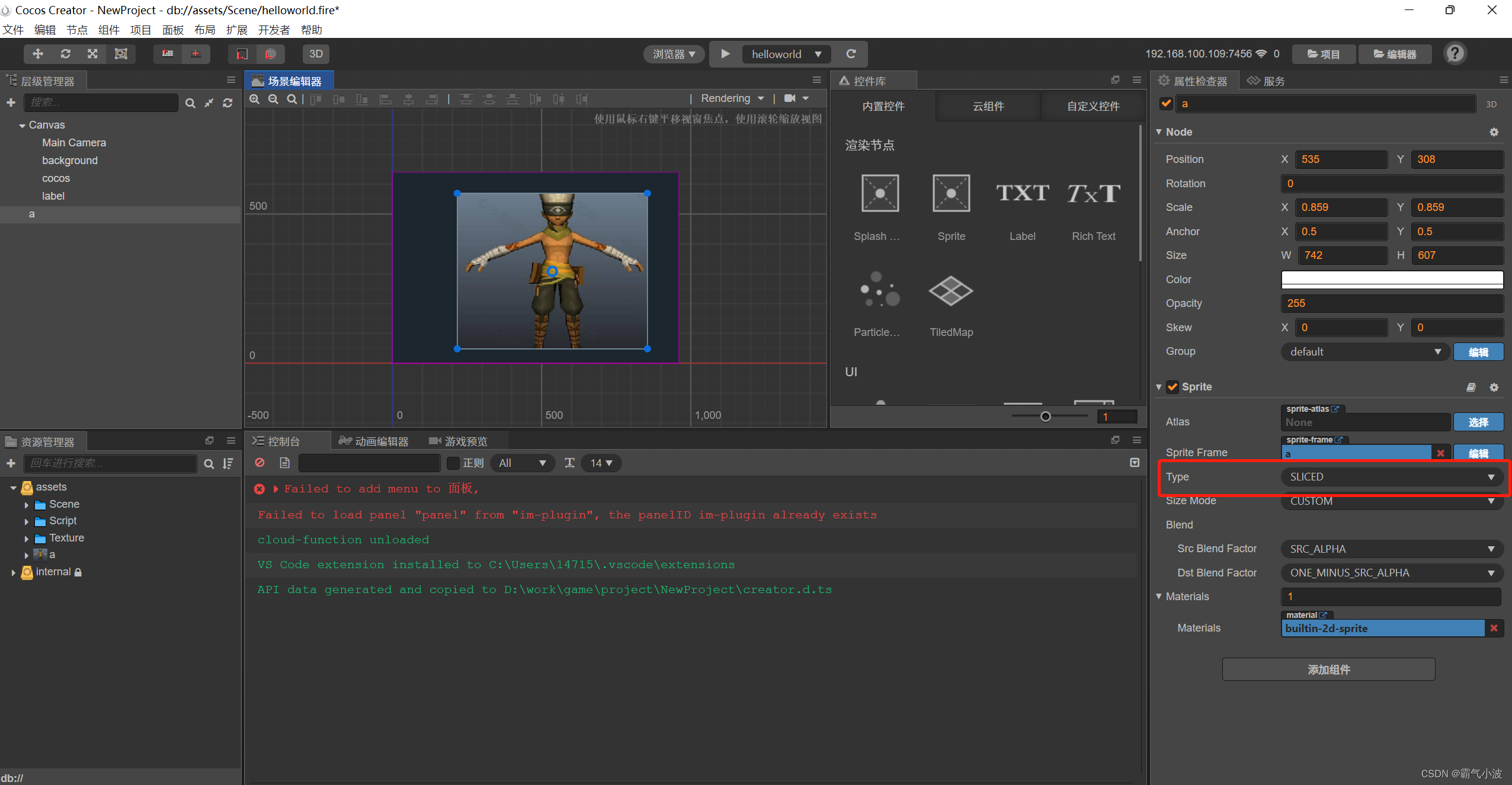Screen dimensions: 1512x785
Task: Zoom in the scene editor
Action: click(x=254, y=99)
